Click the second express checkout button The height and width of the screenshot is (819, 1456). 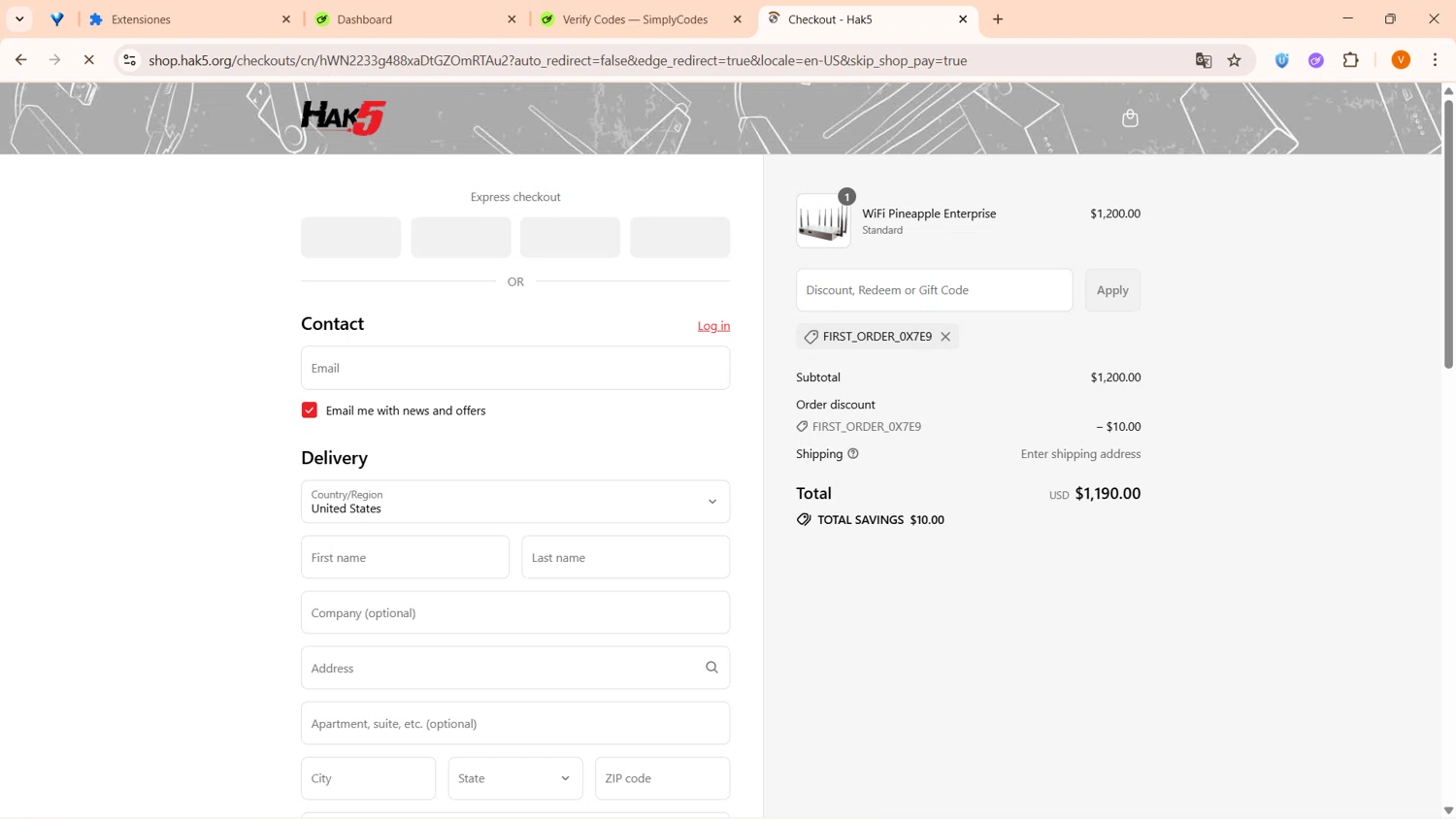461,238
